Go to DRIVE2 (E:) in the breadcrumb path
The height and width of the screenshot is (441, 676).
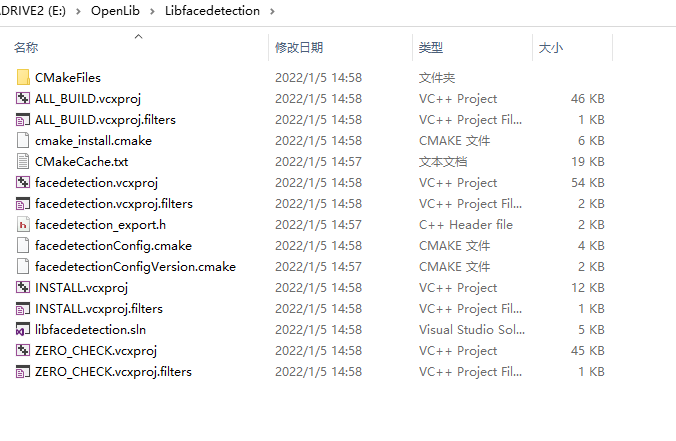point(33,11)
